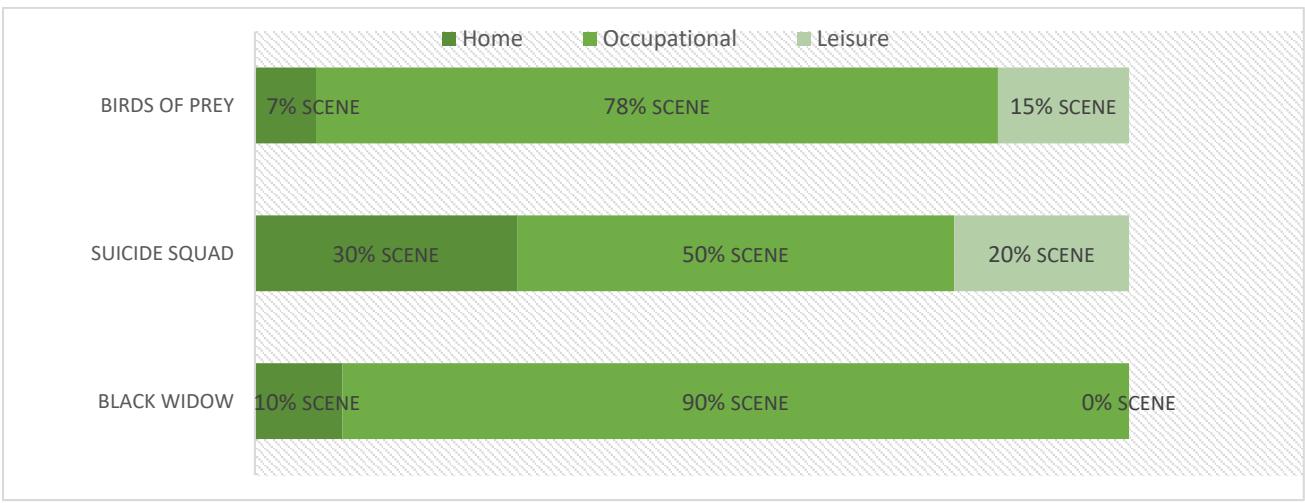Screen dimensions: 1305x503
Task: Click the Suicide Squad axis label
Action: [x=163, y=254]
